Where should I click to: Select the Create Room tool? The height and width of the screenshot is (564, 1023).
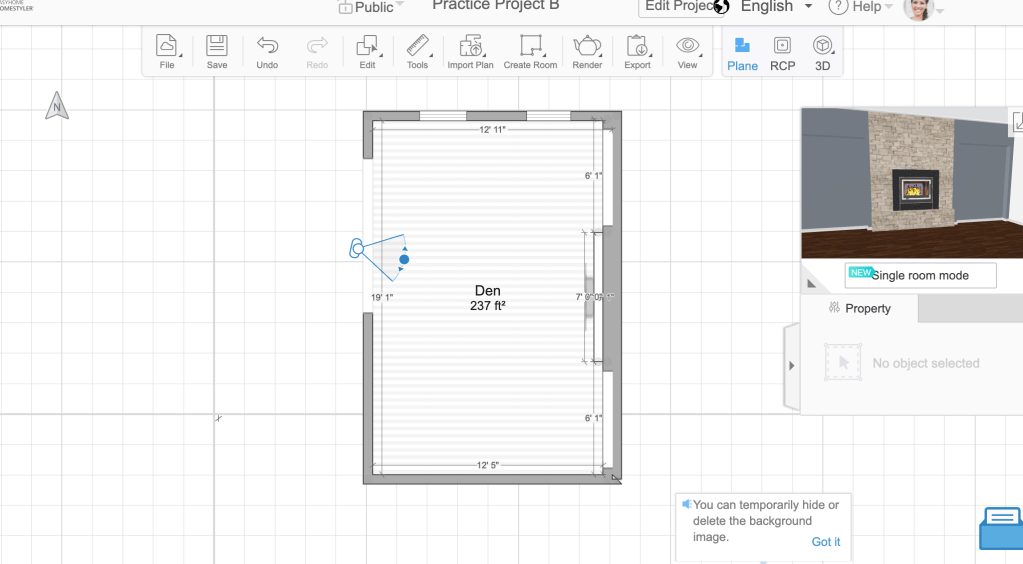coord(530,51)
